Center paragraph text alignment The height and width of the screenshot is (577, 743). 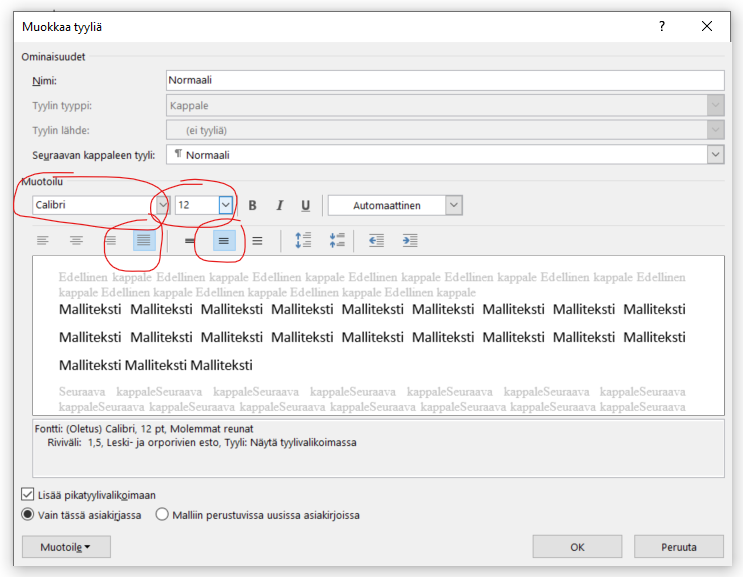[76, 241]
